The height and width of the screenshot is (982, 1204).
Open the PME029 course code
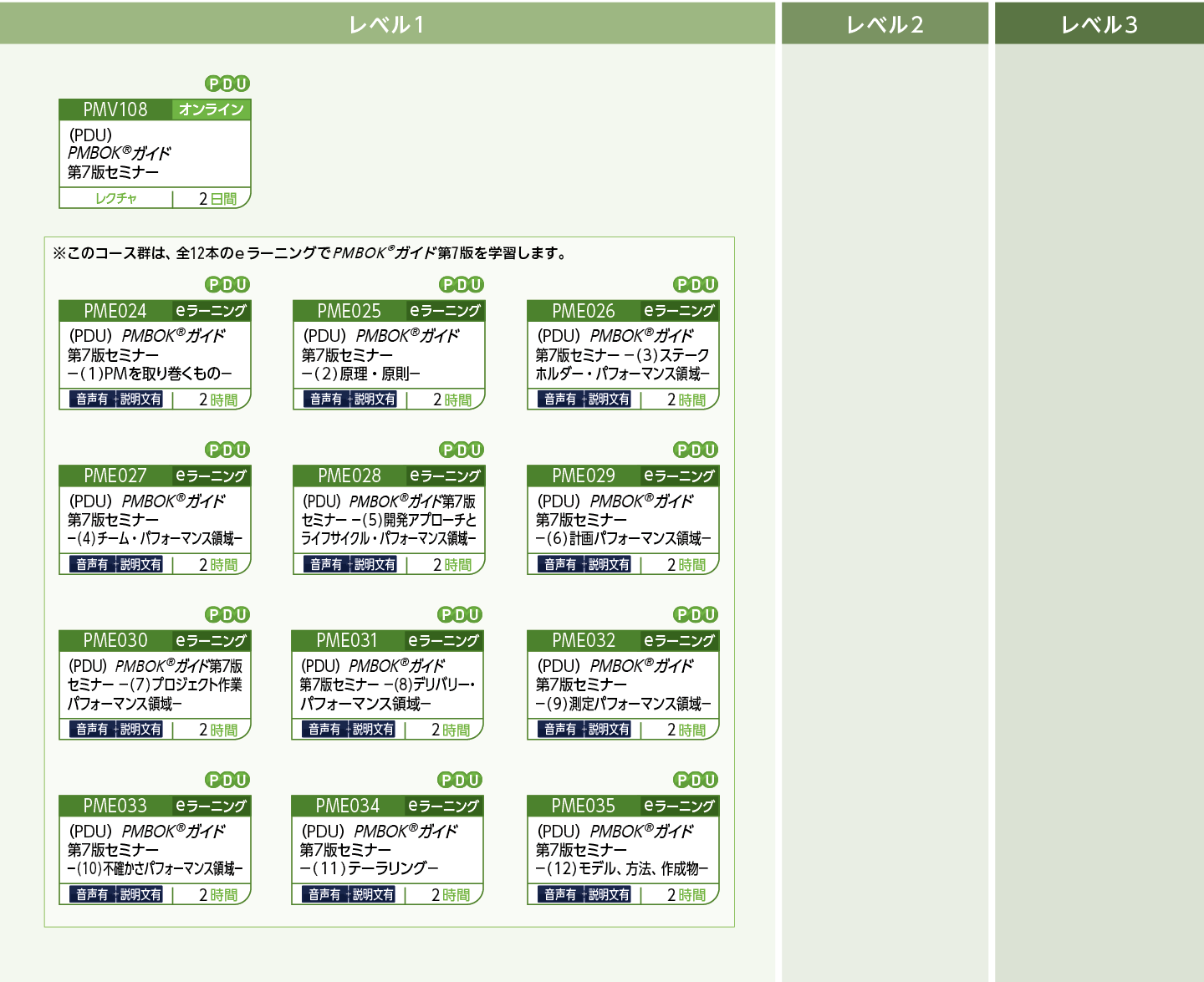click(584, 476)
